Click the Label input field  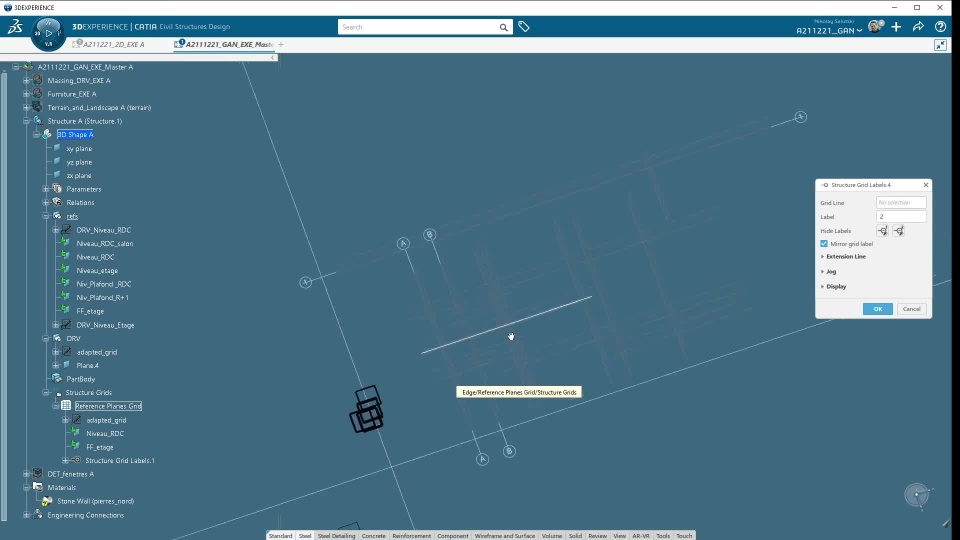901,216
